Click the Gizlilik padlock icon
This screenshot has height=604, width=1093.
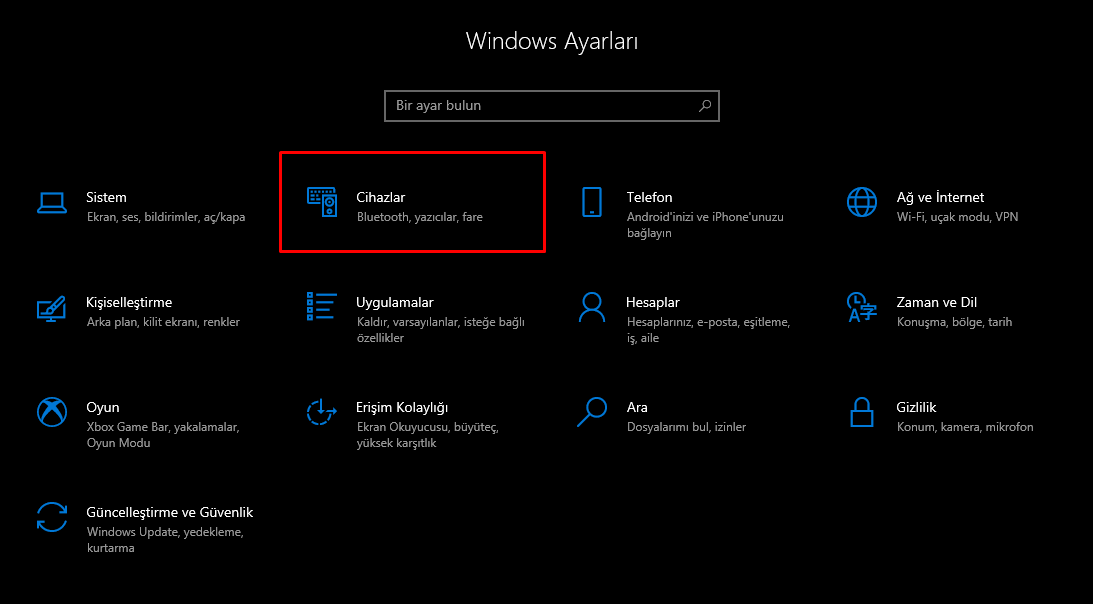[x=862, y=412]
